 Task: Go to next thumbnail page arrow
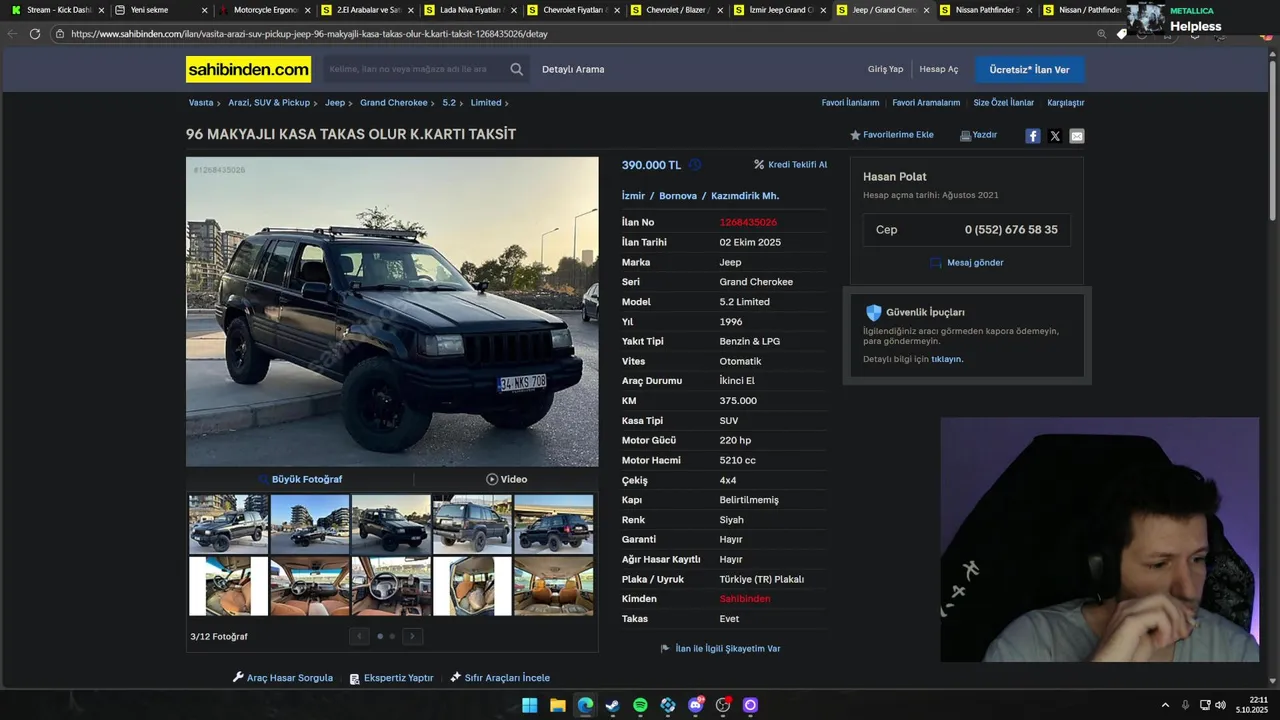(412, 636)
